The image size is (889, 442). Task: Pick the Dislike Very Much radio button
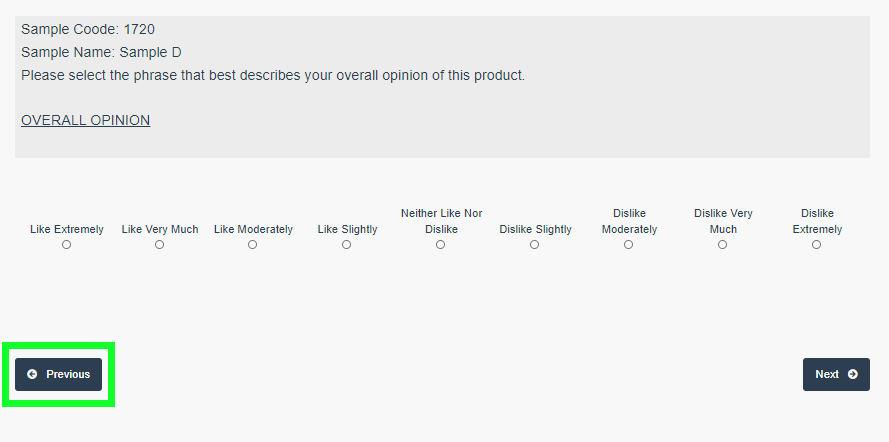point(723,245)
